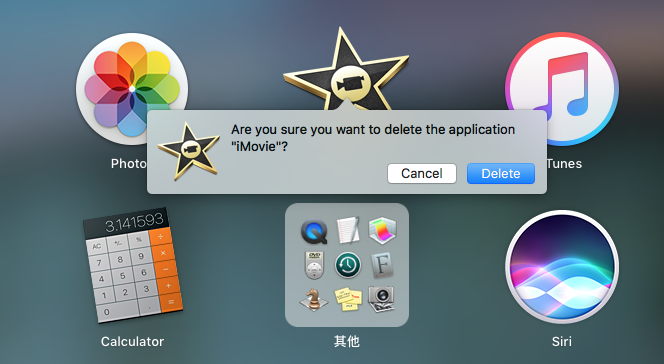Open TextEdit in the 其他 folder

tap(348, 231)
